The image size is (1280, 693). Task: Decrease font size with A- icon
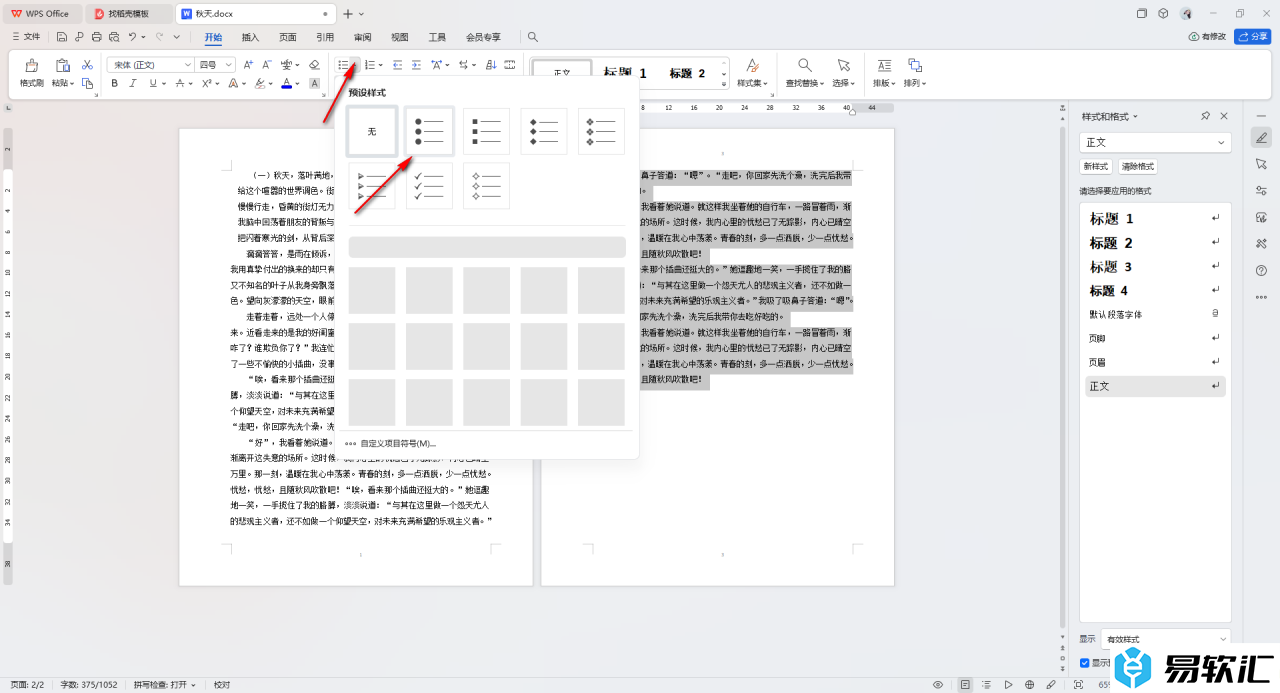(x=268, y=64)
